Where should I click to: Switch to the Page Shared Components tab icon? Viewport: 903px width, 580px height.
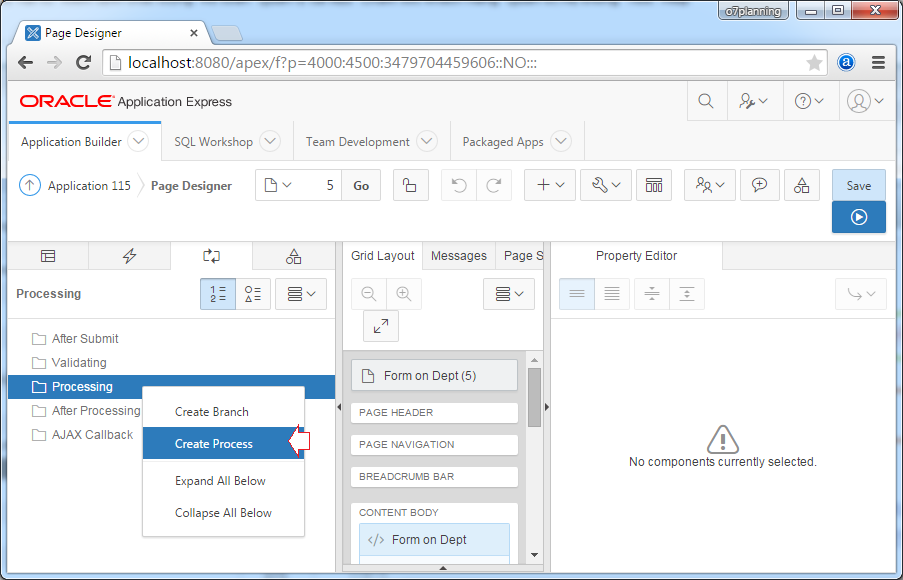[294, 256]
